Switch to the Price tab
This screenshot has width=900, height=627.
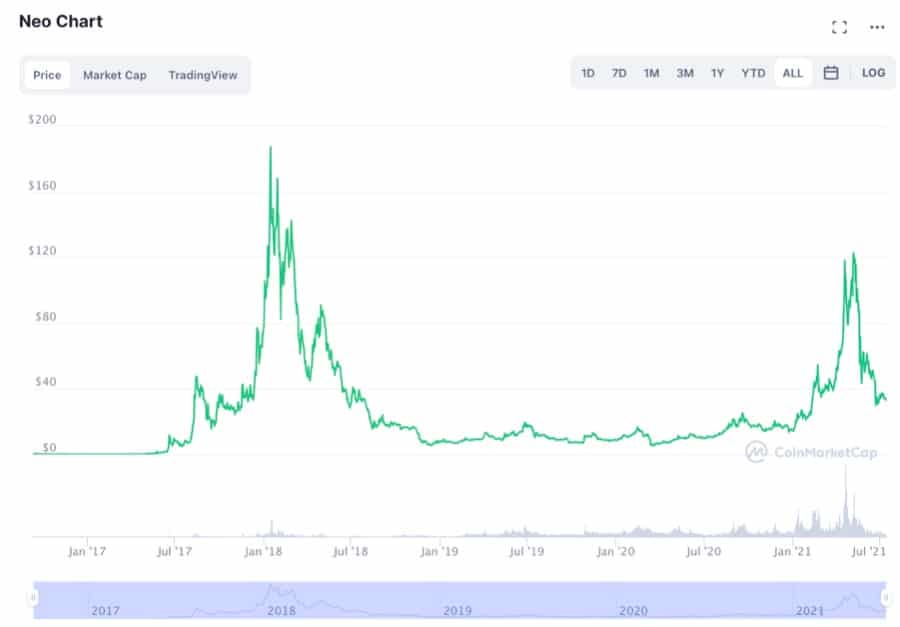pos(47,75)
